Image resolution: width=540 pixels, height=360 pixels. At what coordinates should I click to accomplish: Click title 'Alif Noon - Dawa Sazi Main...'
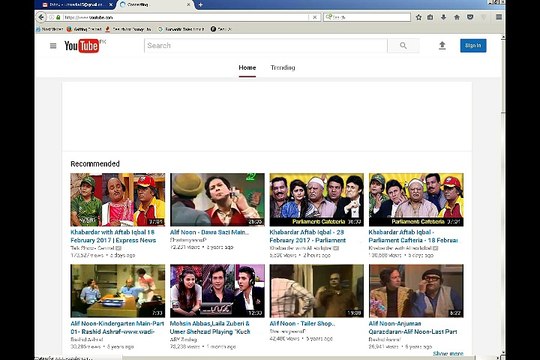tap(209, 232)
